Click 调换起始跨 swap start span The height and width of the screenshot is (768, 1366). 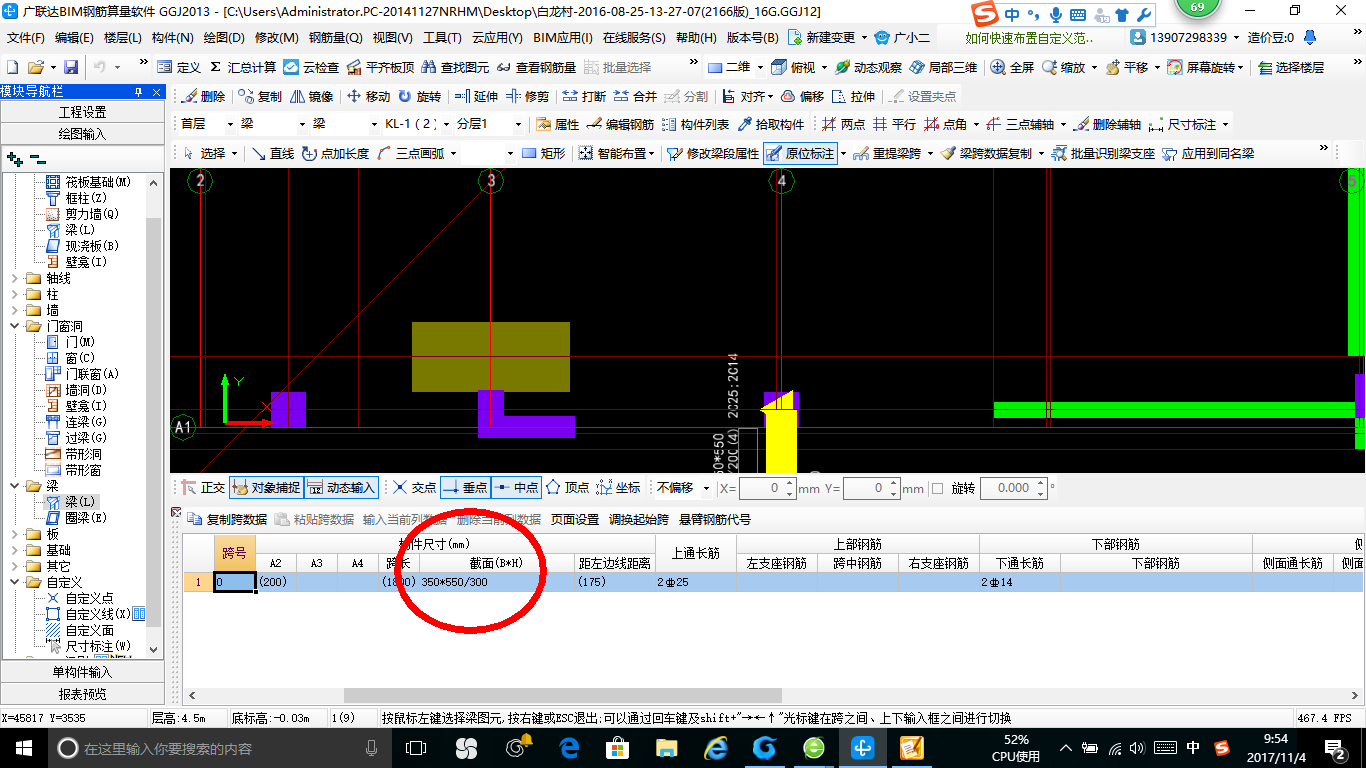(639, 519)
